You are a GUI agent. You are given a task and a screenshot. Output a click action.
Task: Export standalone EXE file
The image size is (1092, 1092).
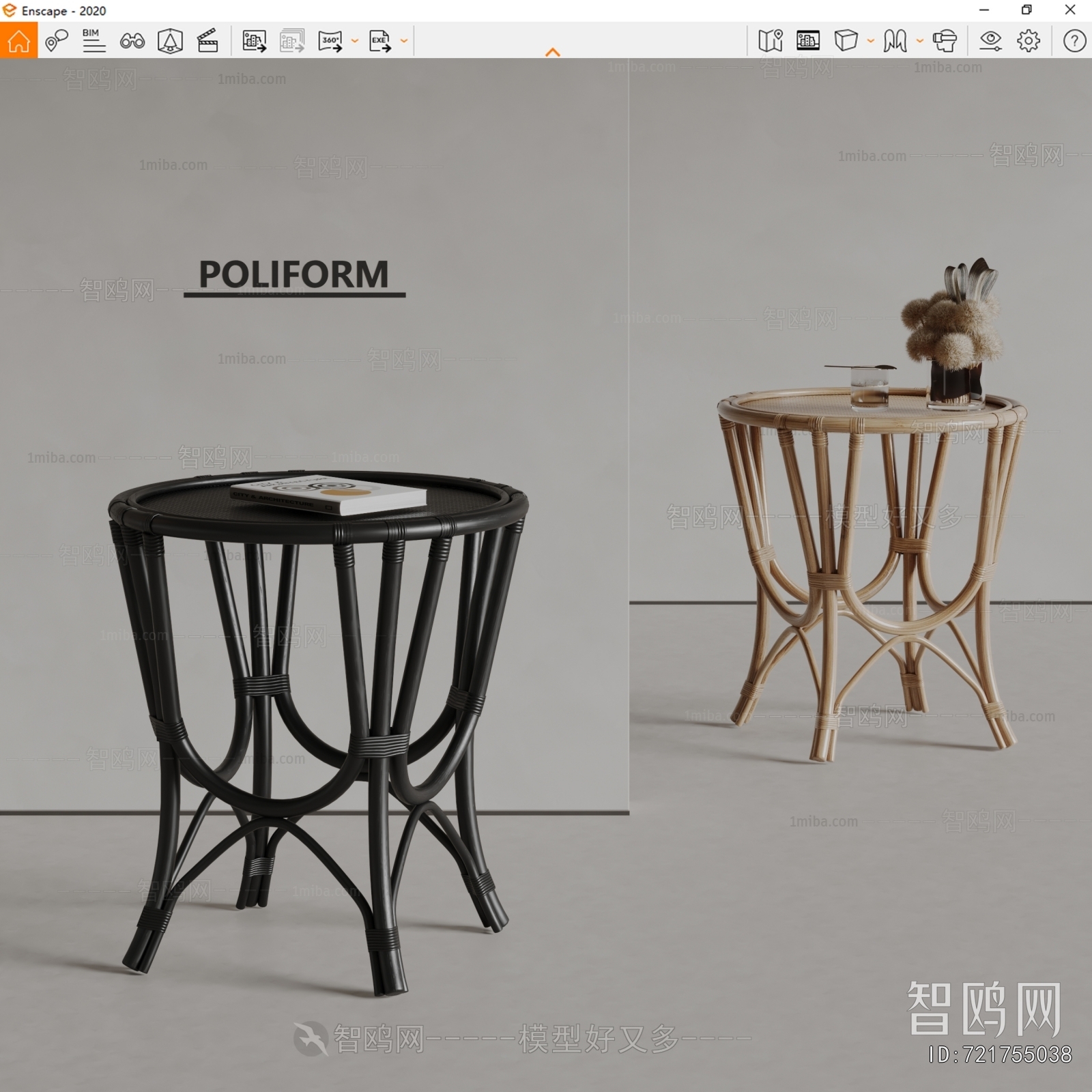pos(380,41)
